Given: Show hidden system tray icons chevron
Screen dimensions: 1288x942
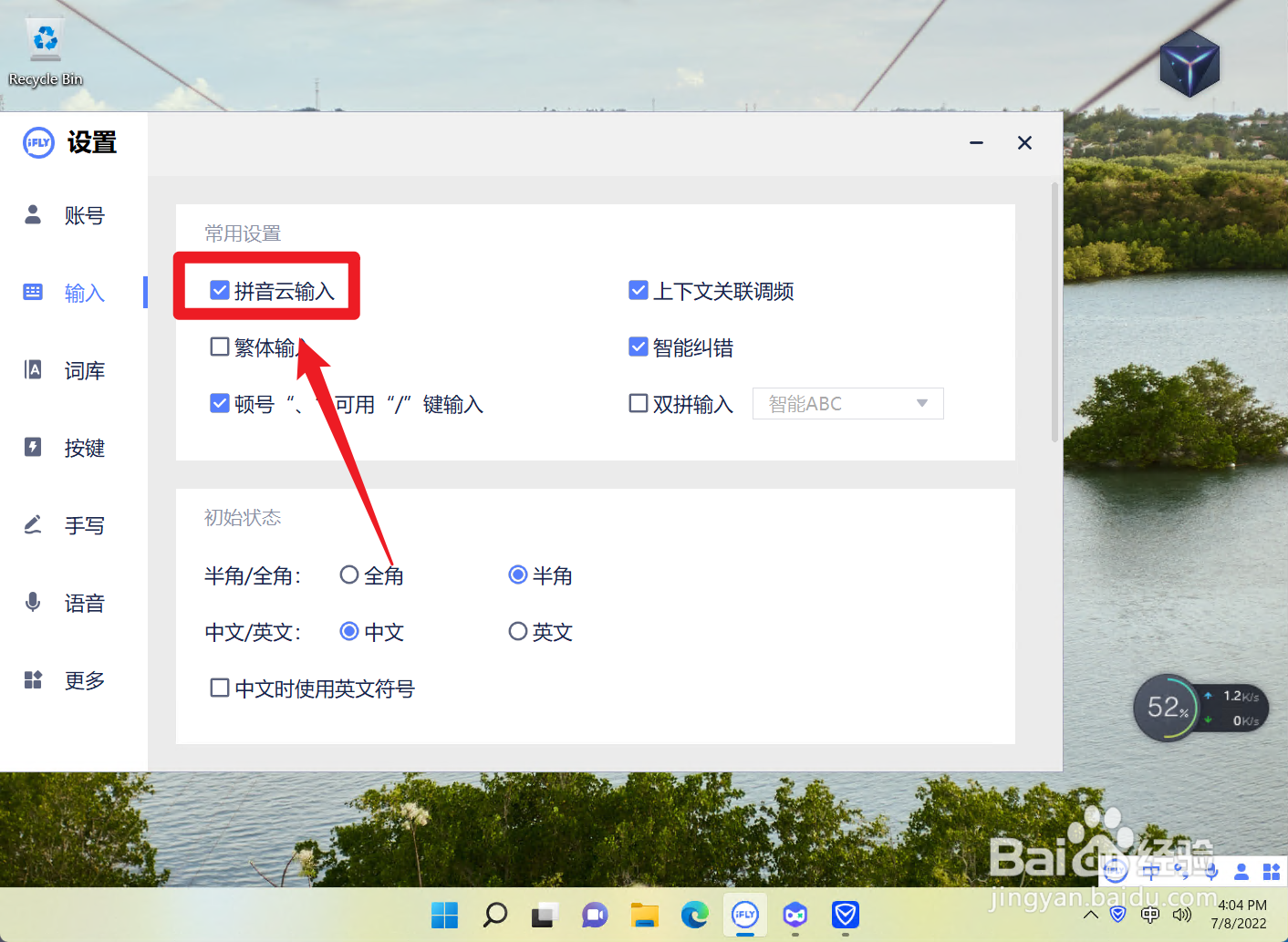Looking at the screenshot, I should pos(1091,914).
